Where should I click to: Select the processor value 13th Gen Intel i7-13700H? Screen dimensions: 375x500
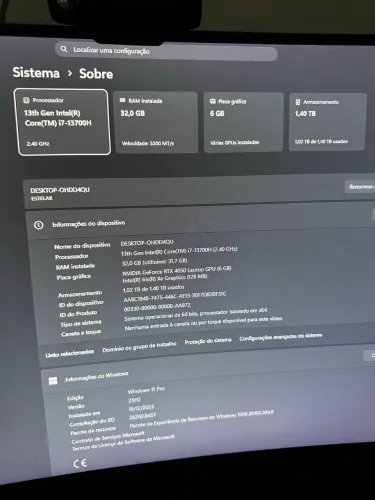[179, 251]
